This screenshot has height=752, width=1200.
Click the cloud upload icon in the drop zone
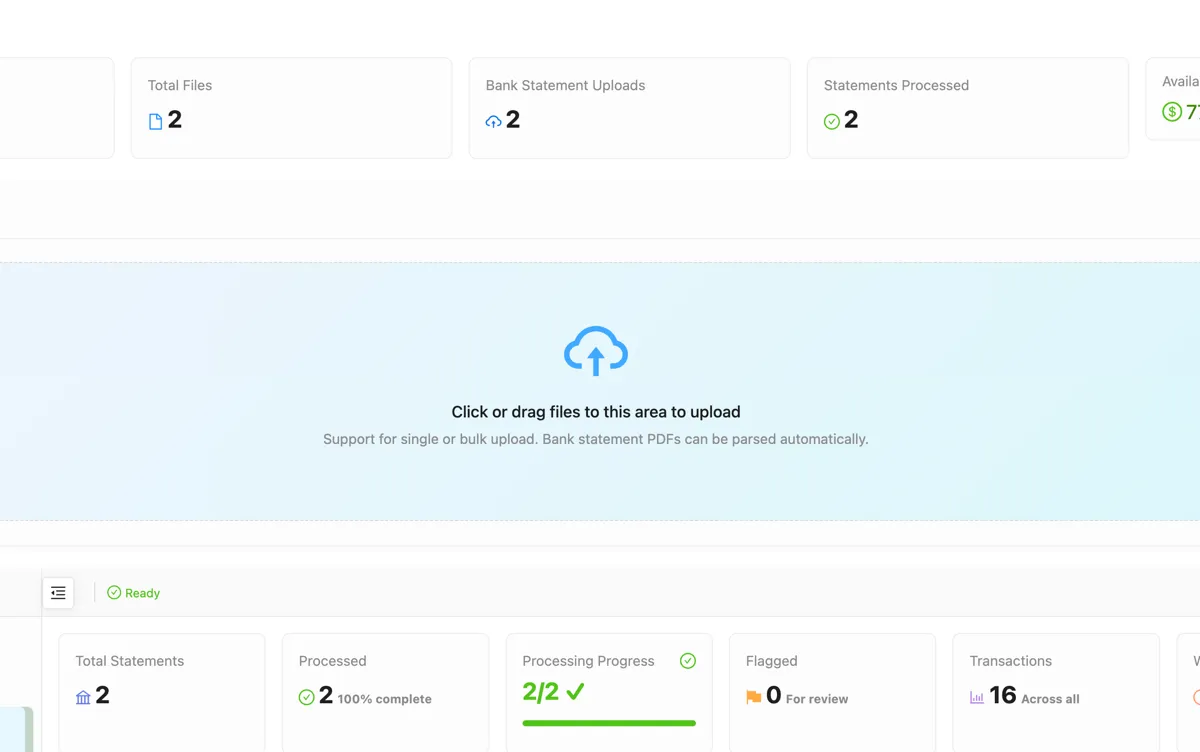(x=596, y=350)
